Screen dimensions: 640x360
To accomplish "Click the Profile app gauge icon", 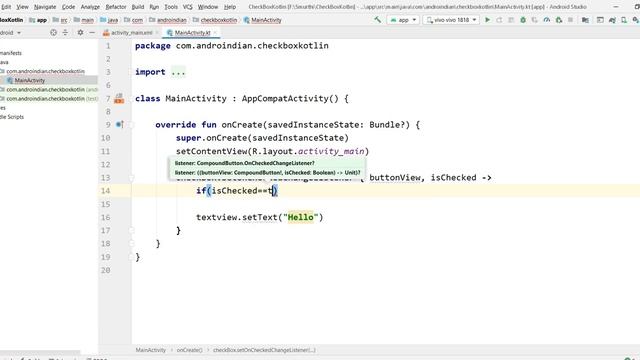I will (x=547, y=20).
